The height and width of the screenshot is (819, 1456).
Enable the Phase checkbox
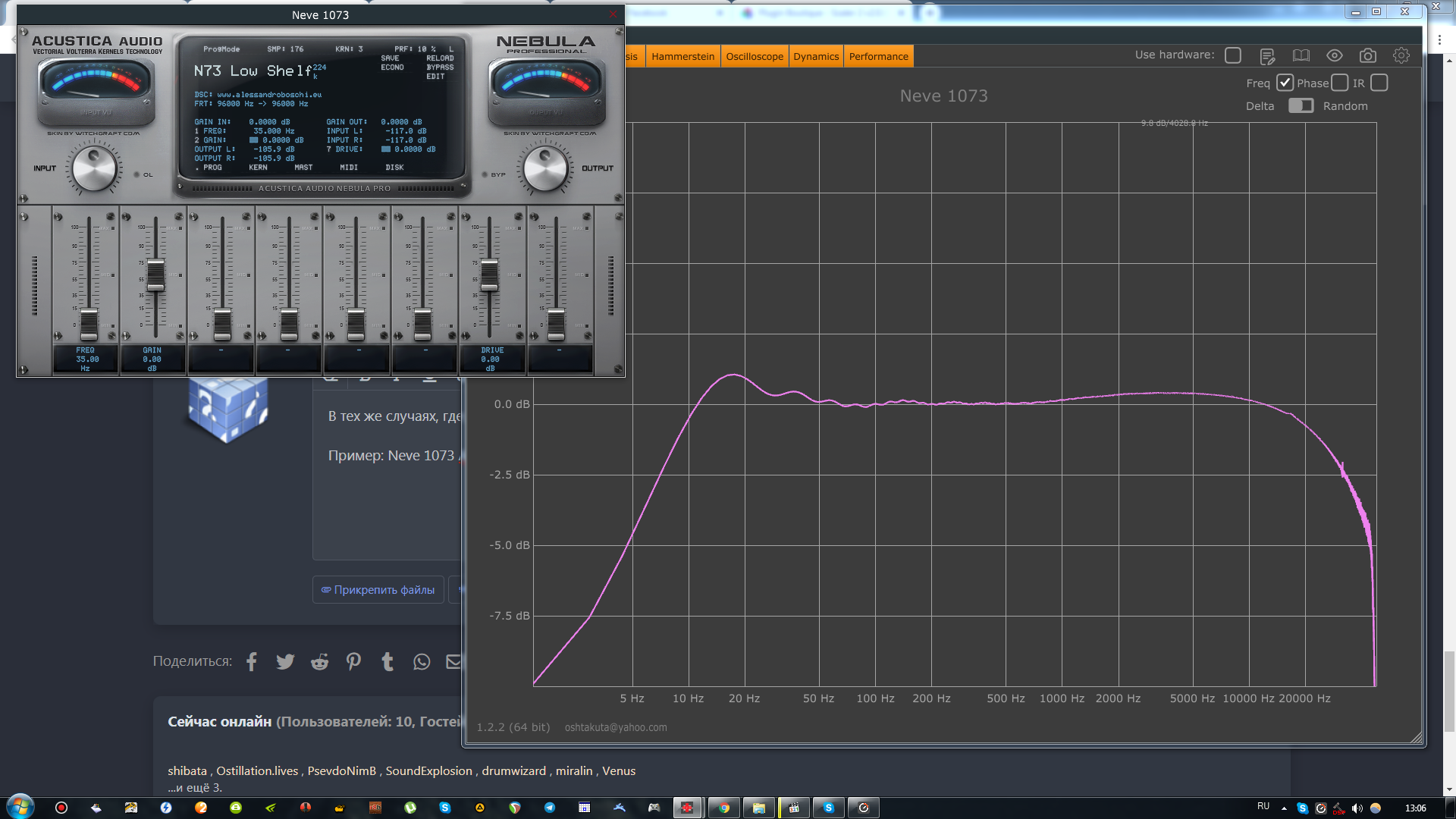click(1340, 83)
